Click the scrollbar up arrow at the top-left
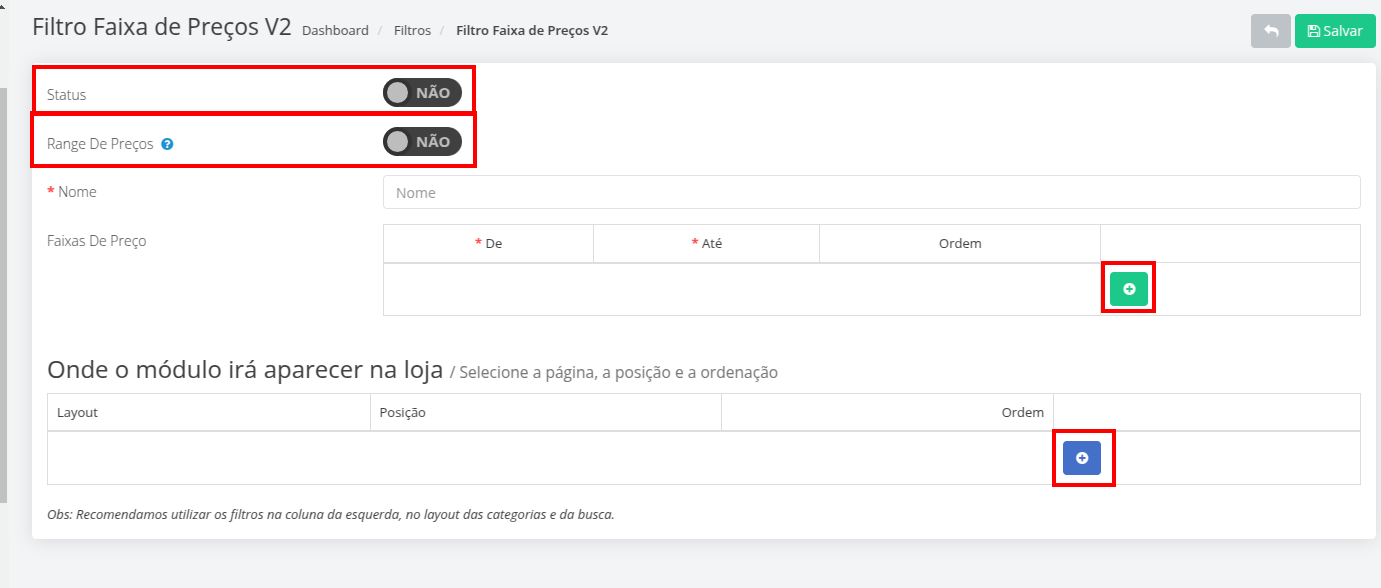 3,6
